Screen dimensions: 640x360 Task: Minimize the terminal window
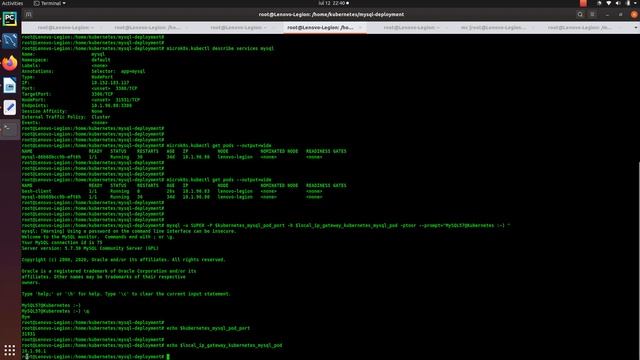[607, 14]
